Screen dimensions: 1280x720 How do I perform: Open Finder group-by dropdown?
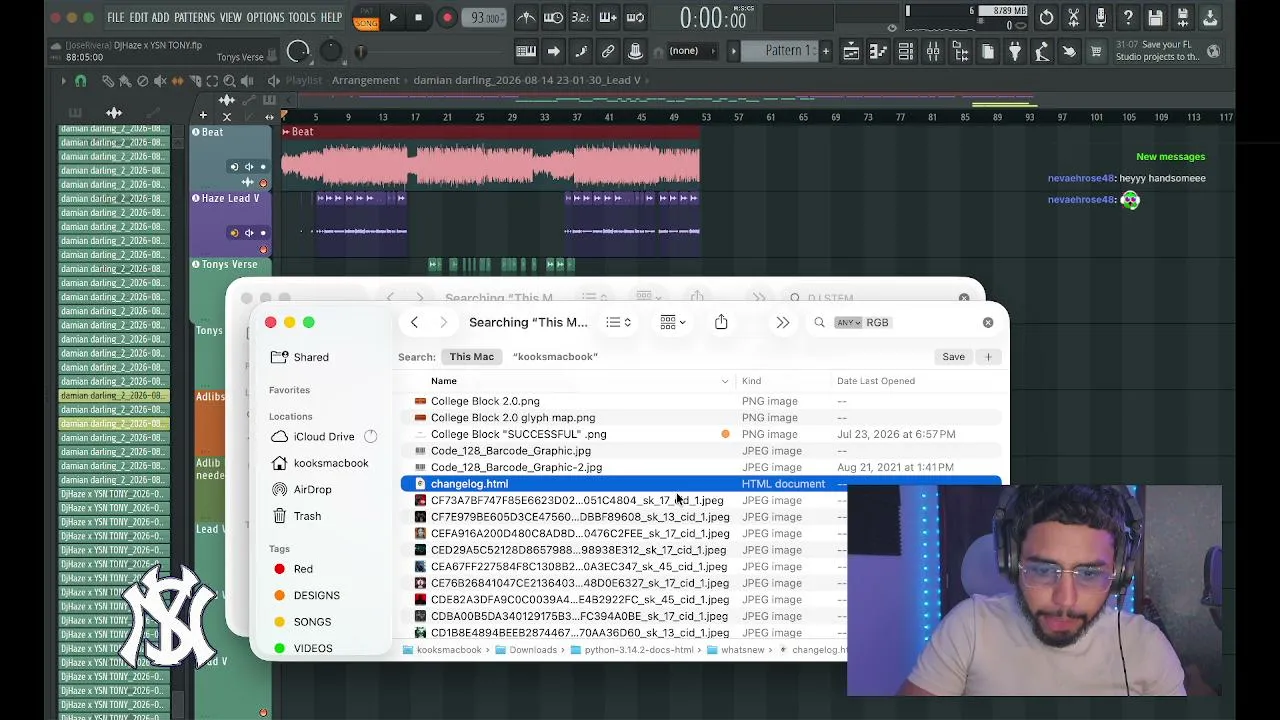coord(672,322)
